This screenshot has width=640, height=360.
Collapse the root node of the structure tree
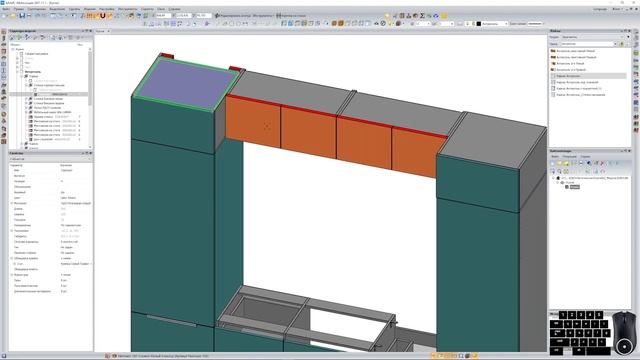click(x=13, y=49)
